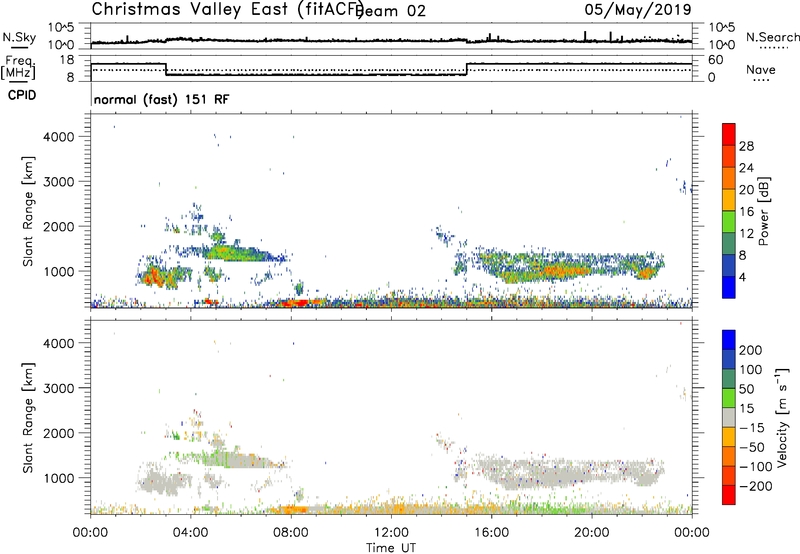Screen dimensions: 800x554
Task: Click the 'N.Sky' label
Action: pos(19,37)
